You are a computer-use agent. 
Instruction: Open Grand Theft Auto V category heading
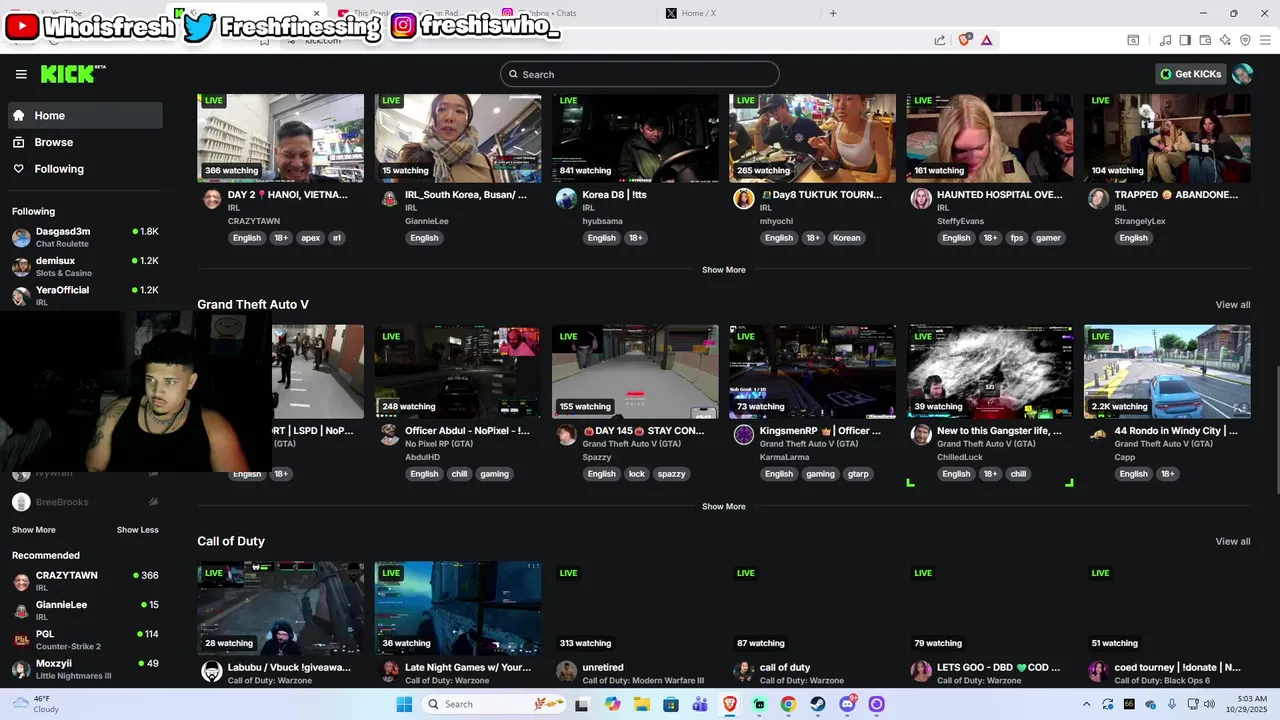coord(253,305)
